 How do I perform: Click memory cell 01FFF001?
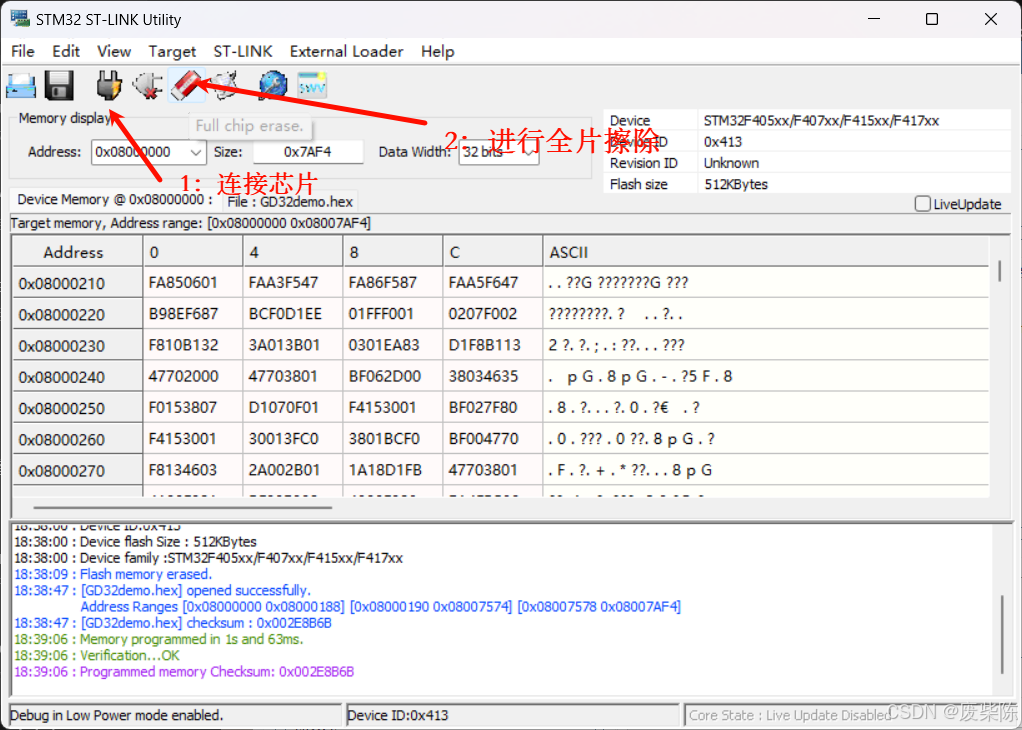(392, 314)
